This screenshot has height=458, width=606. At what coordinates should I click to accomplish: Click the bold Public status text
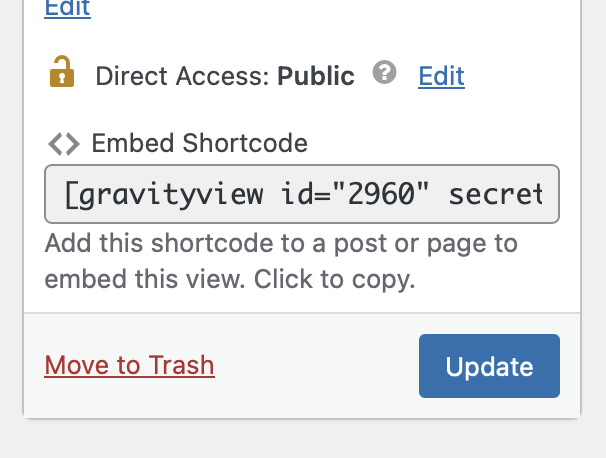click(316, 75)
